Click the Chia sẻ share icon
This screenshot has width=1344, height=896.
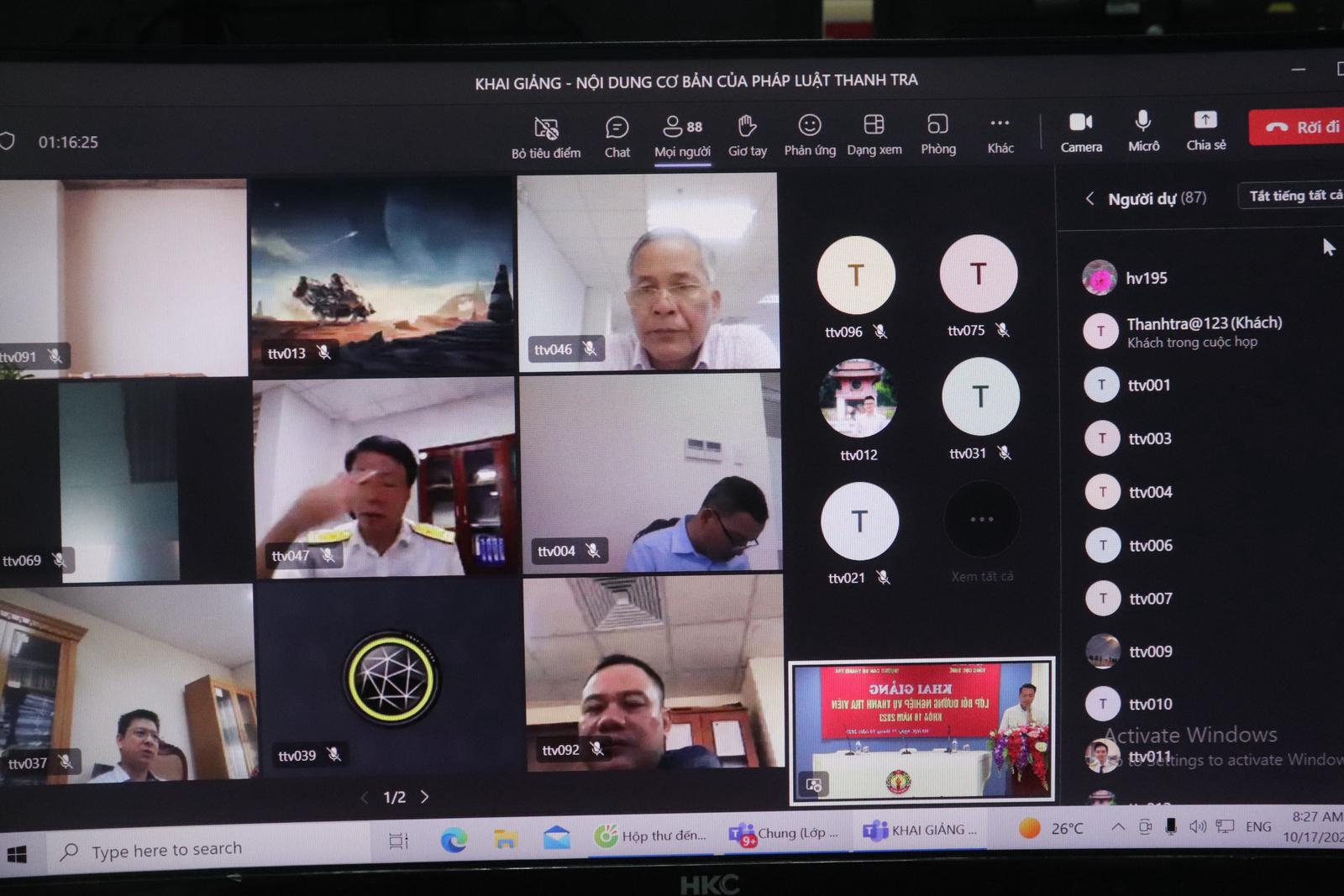(1205, 130)
